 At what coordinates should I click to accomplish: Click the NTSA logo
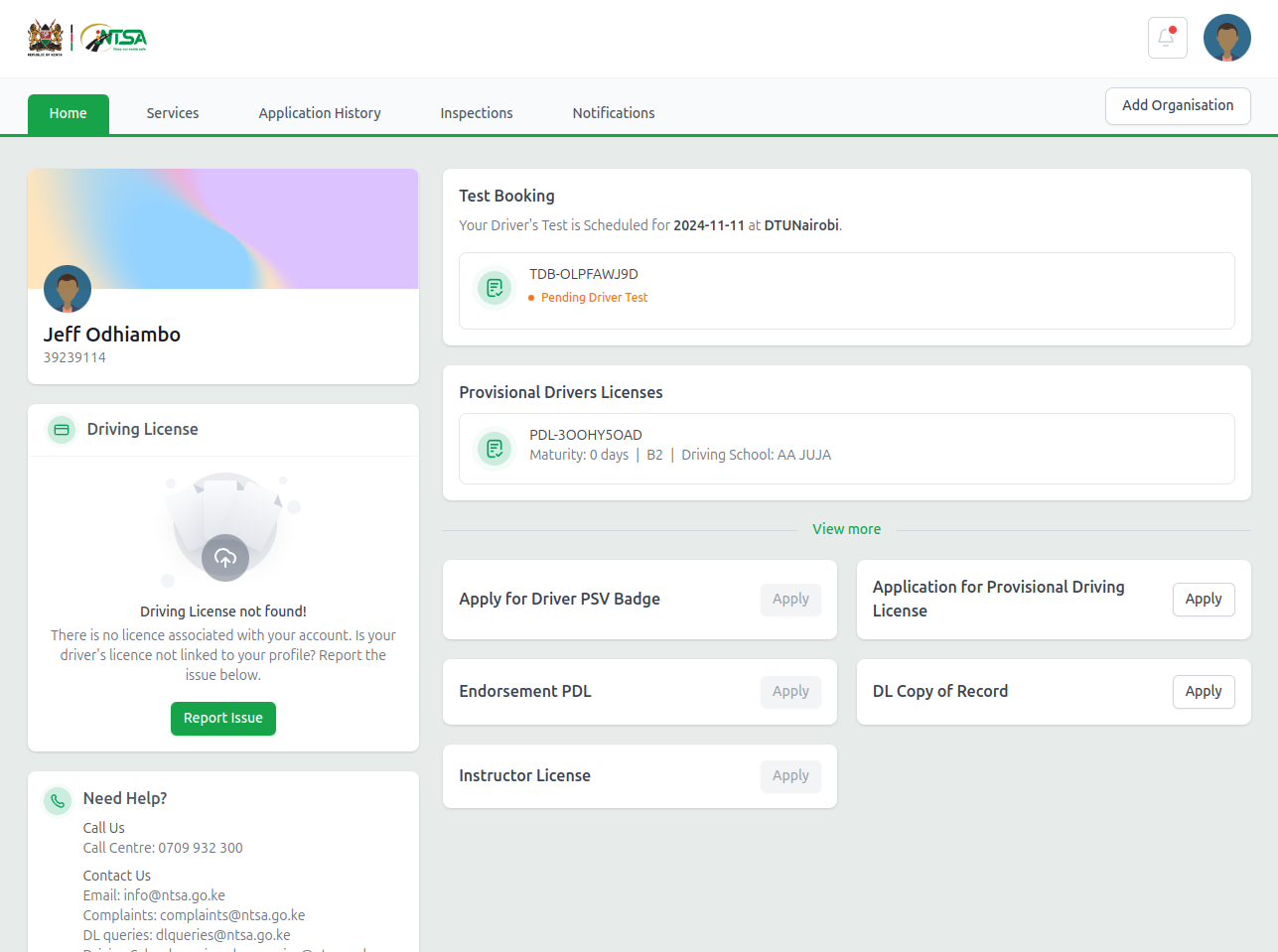114,39
